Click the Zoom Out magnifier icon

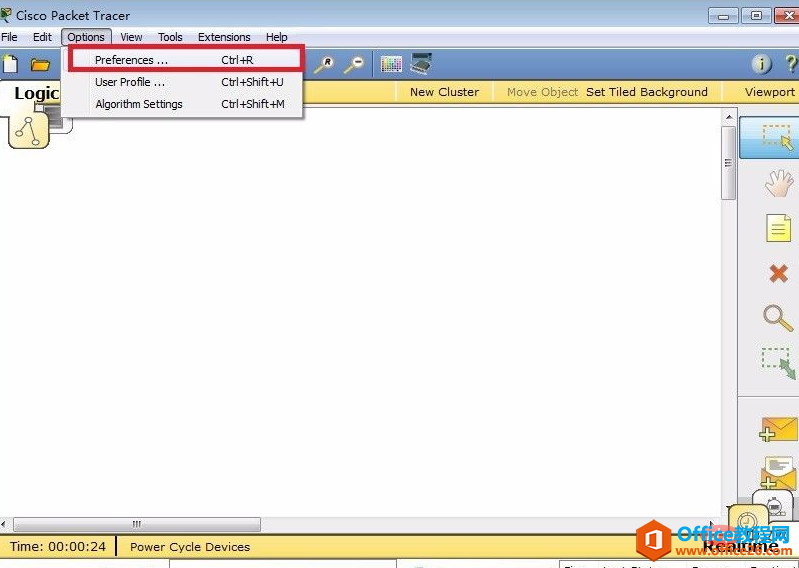pos(353,65)
